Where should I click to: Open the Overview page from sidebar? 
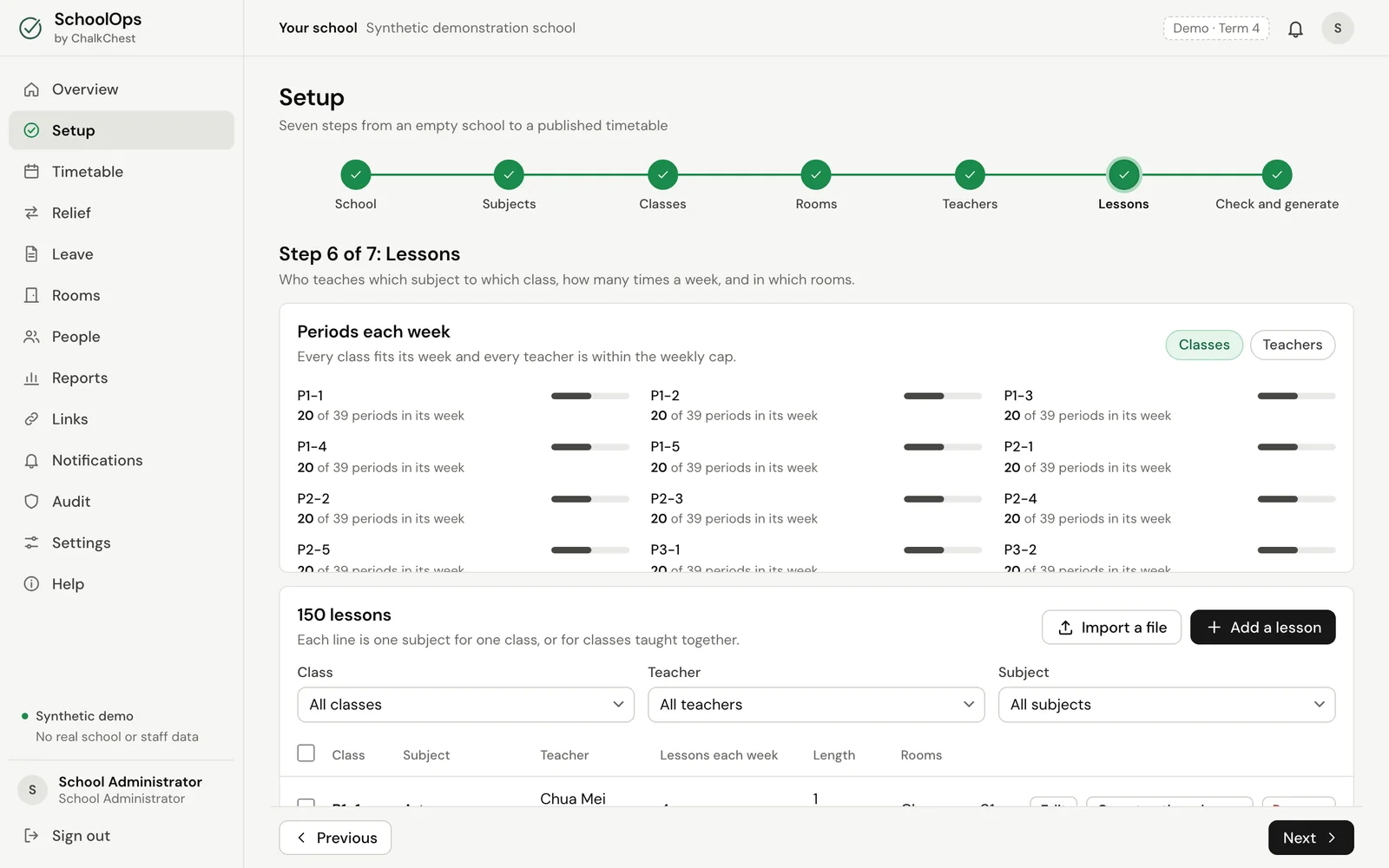tap(122, 89)
